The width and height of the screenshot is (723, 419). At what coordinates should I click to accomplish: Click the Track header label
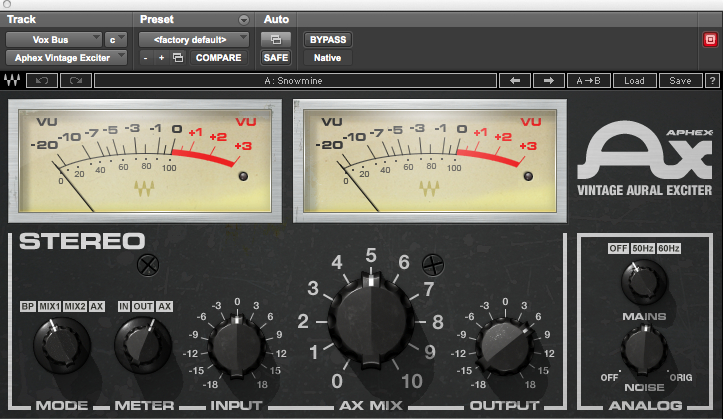(21, 19)
